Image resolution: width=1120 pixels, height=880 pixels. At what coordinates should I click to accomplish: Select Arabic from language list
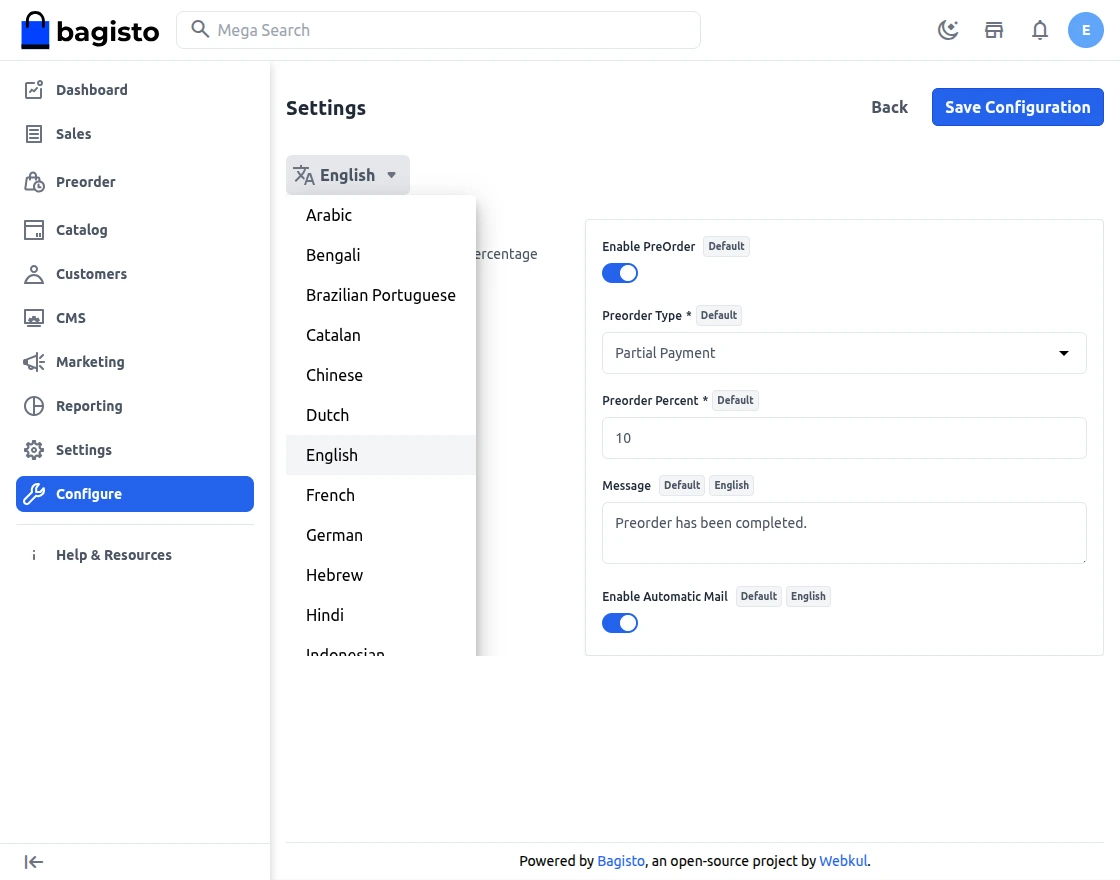(x=381, y=215)
